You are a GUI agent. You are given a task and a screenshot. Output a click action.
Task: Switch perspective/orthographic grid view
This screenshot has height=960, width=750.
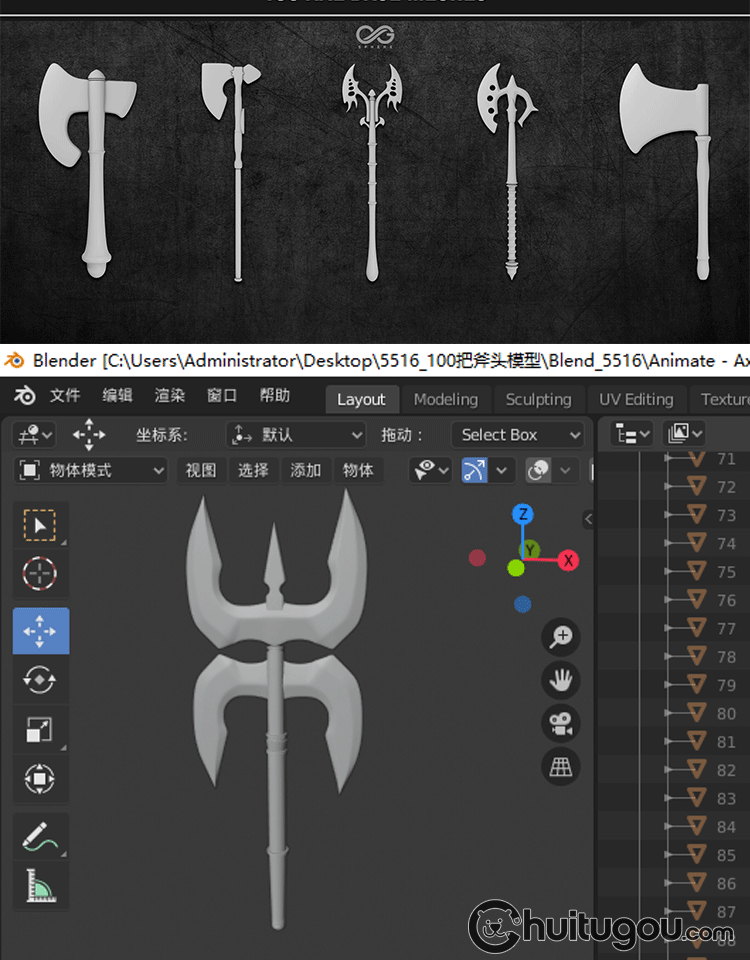coord(561,767)
